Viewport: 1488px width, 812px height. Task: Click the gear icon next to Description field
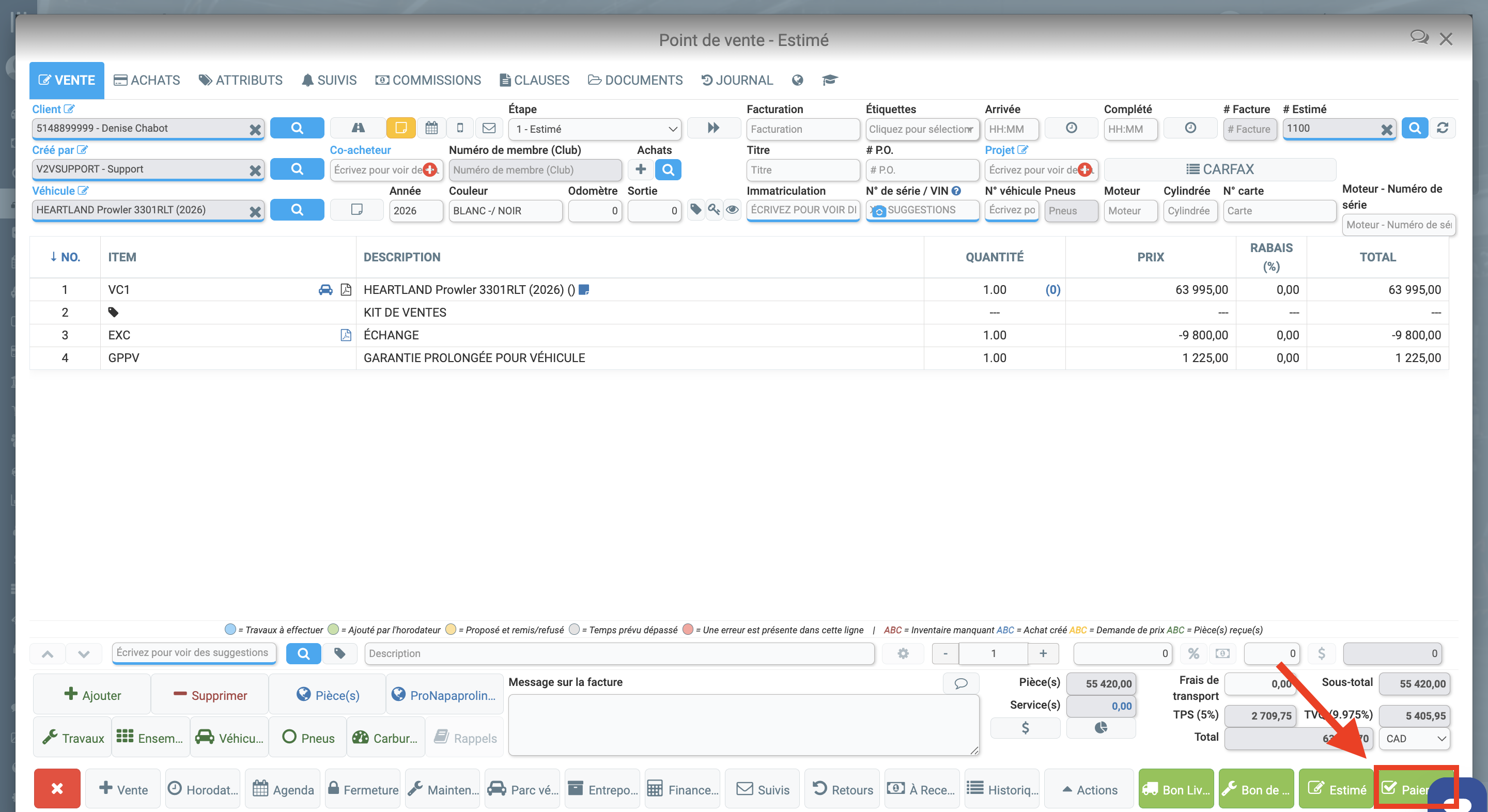[x=903, y=653]
